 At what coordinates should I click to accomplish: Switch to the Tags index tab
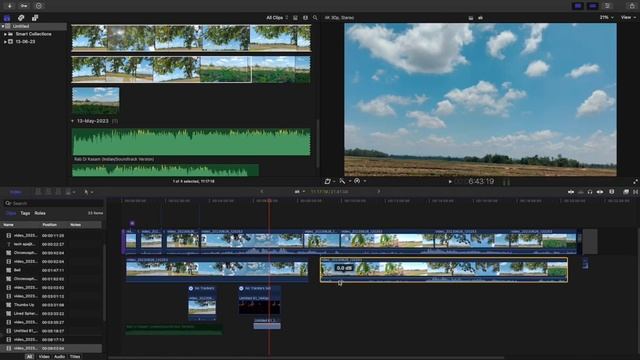click(25, 213)
